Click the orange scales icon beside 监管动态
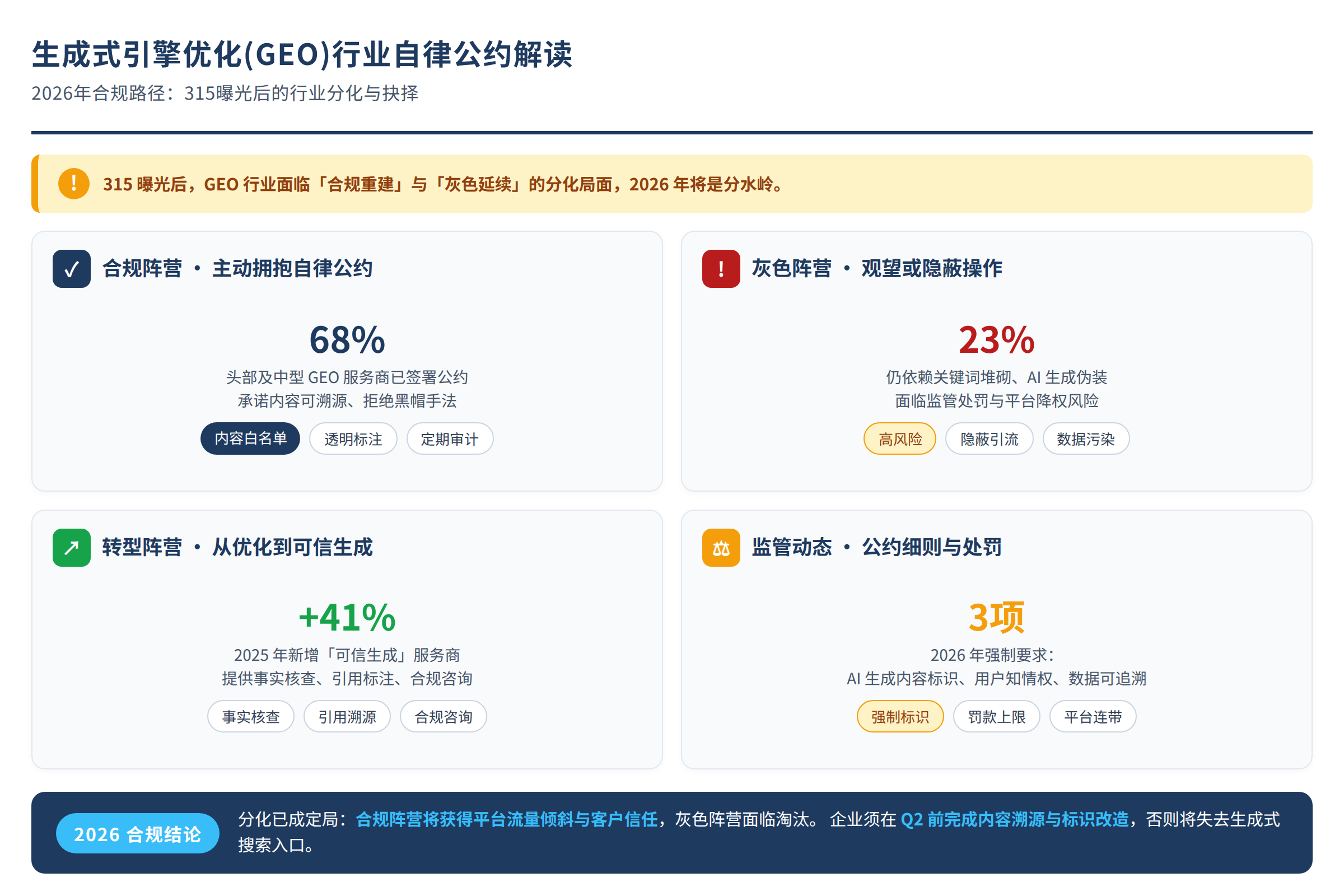The height and width of the screenshot is (896, 1344). click(x=721, y=548)
